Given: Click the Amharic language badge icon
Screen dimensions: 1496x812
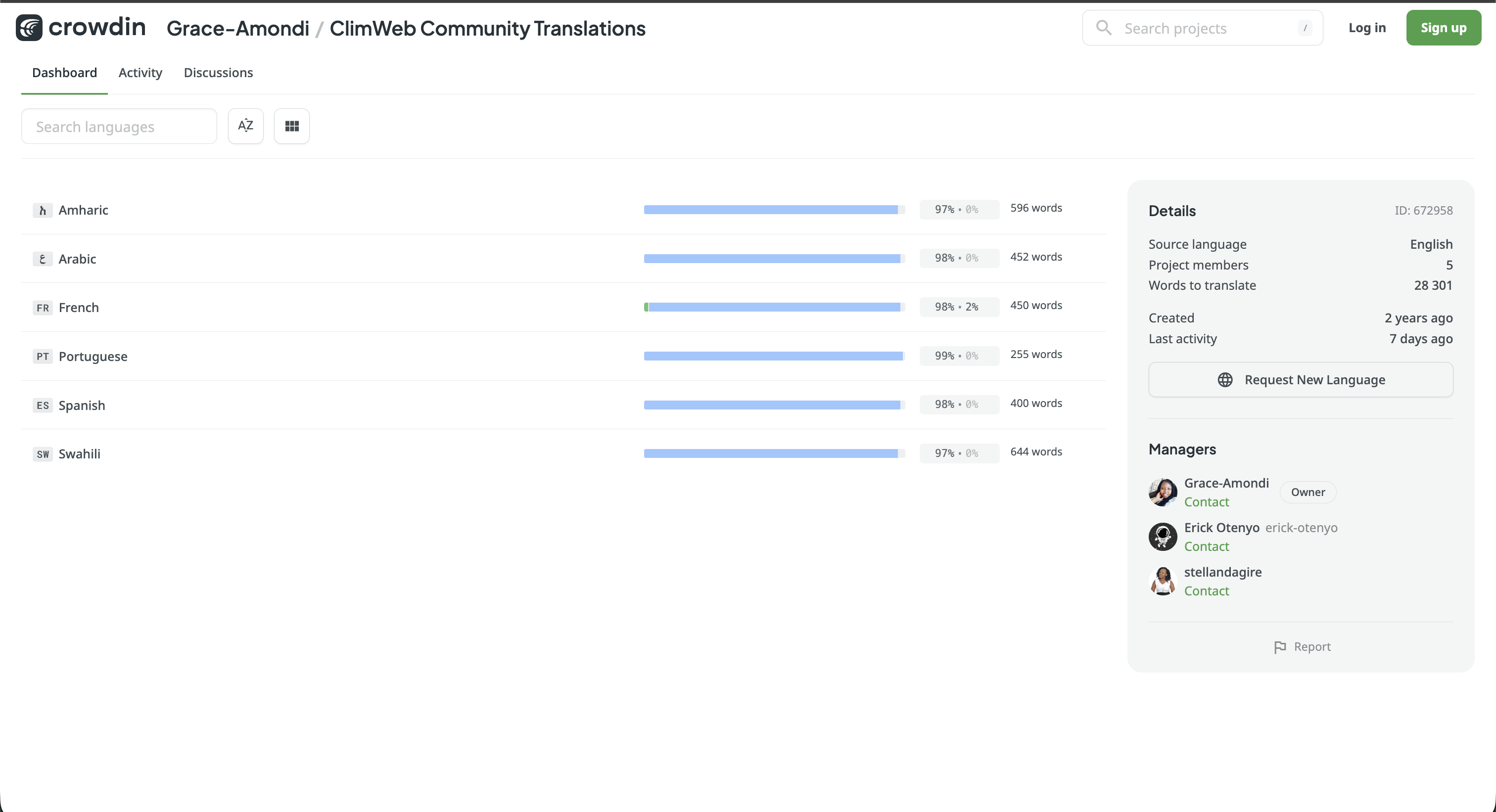Looking at the screenshot, I should pyautogui.click(x=43, y=210).
